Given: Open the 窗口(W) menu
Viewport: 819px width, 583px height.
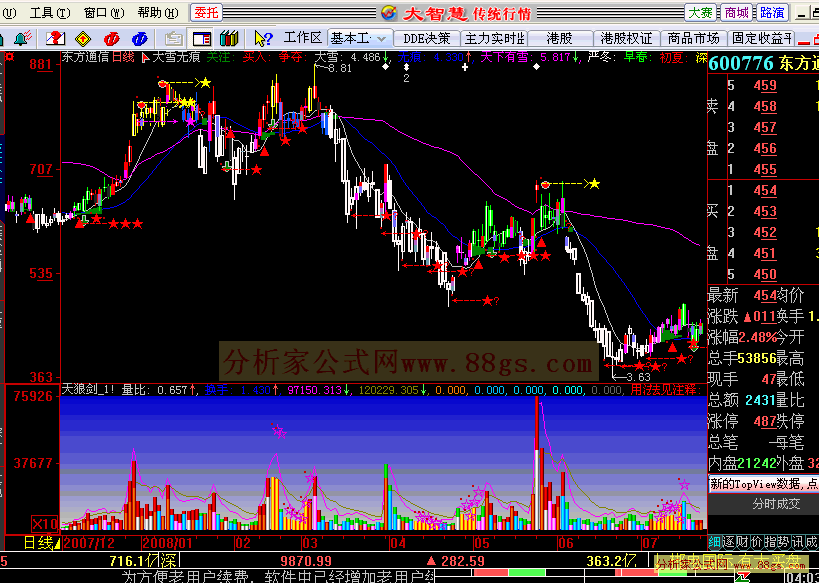Looking at the screenshot, I should (104, 13).
